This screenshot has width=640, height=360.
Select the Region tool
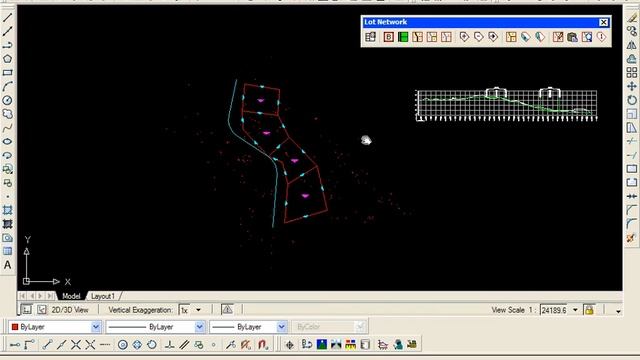point(7,238)
